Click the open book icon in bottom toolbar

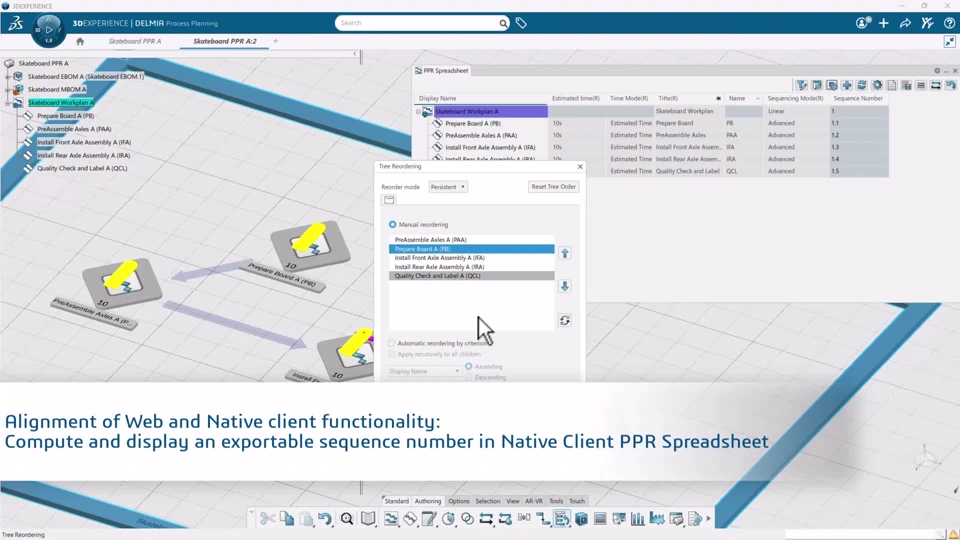[x=367, y=519]
